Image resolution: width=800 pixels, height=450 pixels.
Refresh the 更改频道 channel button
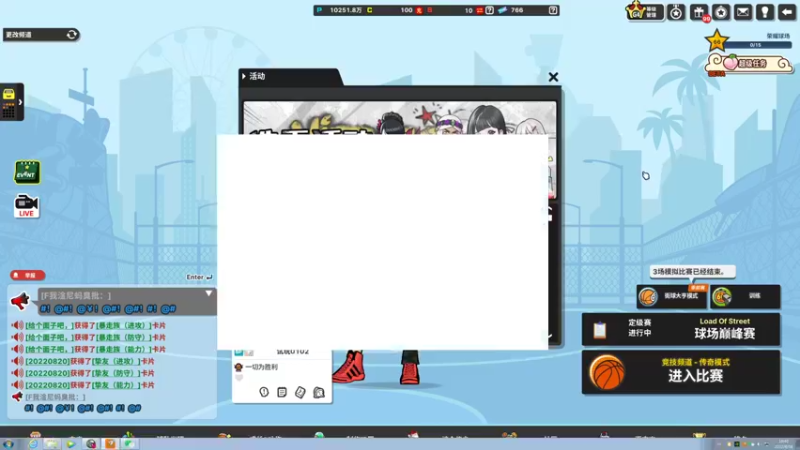coord(72,35)
